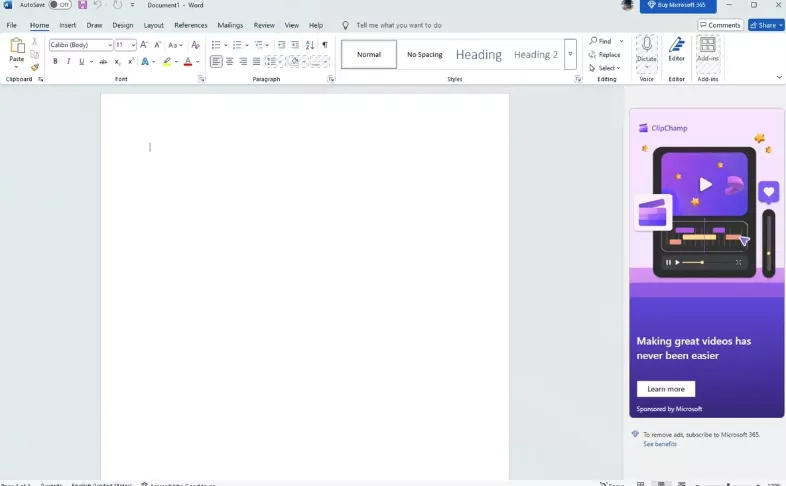
Task: Open the Font dialog launcher
Action: coord(201,79)
